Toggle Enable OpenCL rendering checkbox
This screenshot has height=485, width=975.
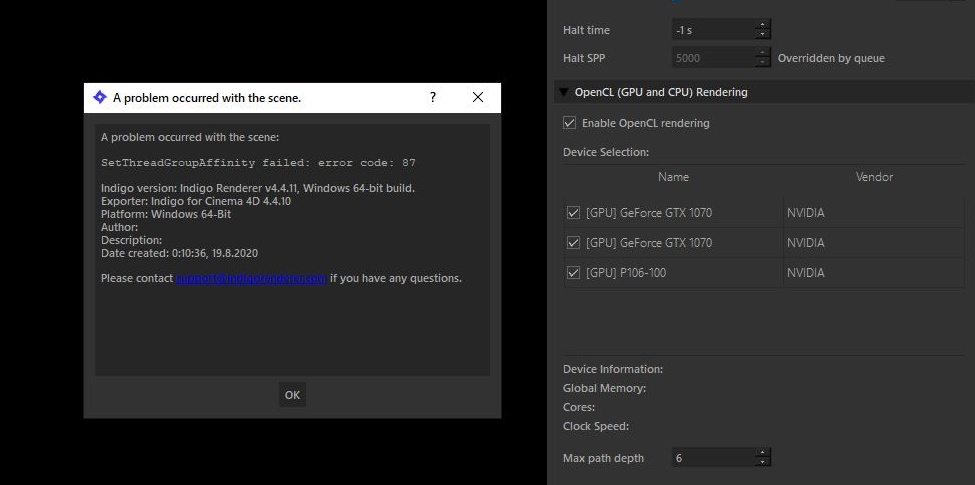click(x=570, y=123)
